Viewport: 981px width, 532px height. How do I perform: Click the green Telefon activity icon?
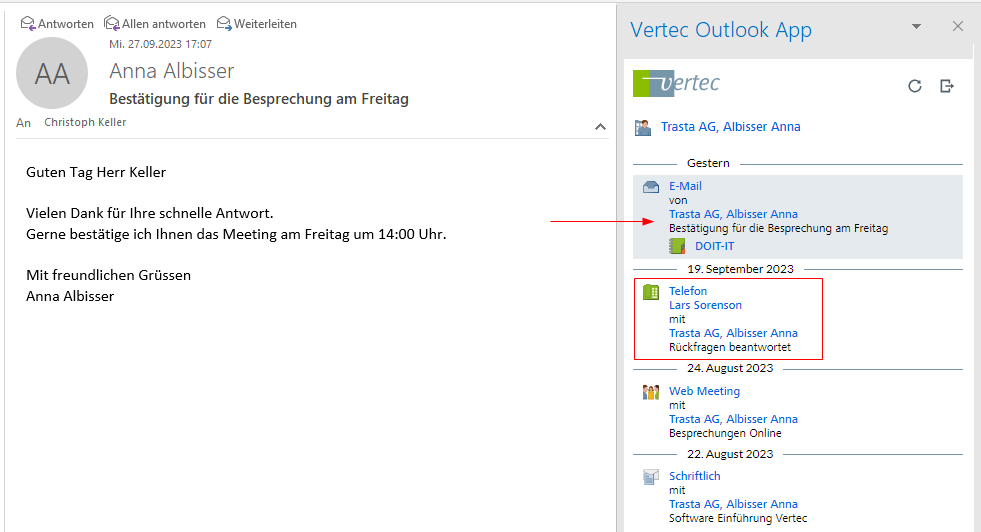coord(651,292)
